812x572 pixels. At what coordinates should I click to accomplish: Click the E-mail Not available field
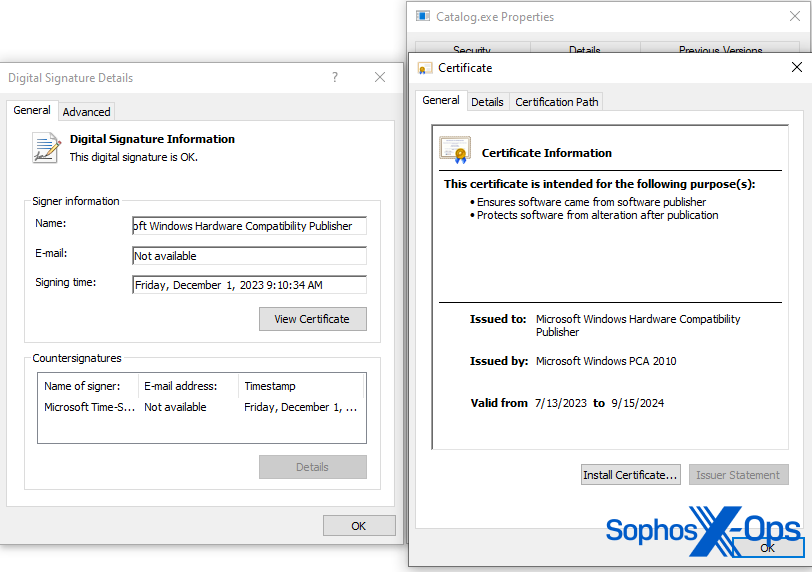pos(249,256)
